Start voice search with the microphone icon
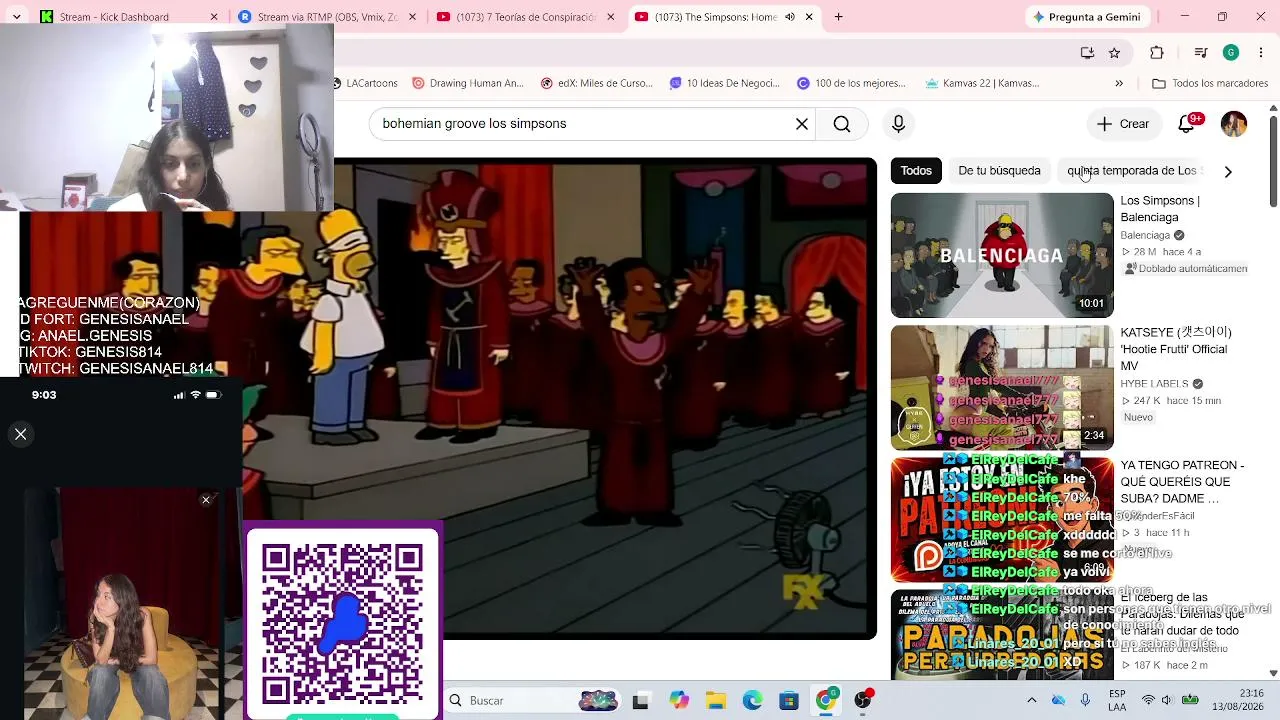 [x=898, y=124]
